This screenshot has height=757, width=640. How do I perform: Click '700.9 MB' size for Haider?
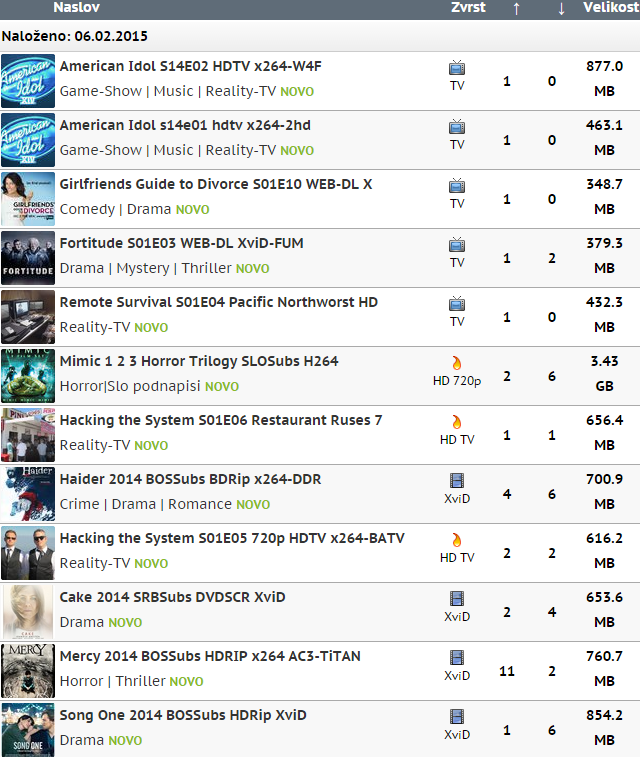pos(604,491)
